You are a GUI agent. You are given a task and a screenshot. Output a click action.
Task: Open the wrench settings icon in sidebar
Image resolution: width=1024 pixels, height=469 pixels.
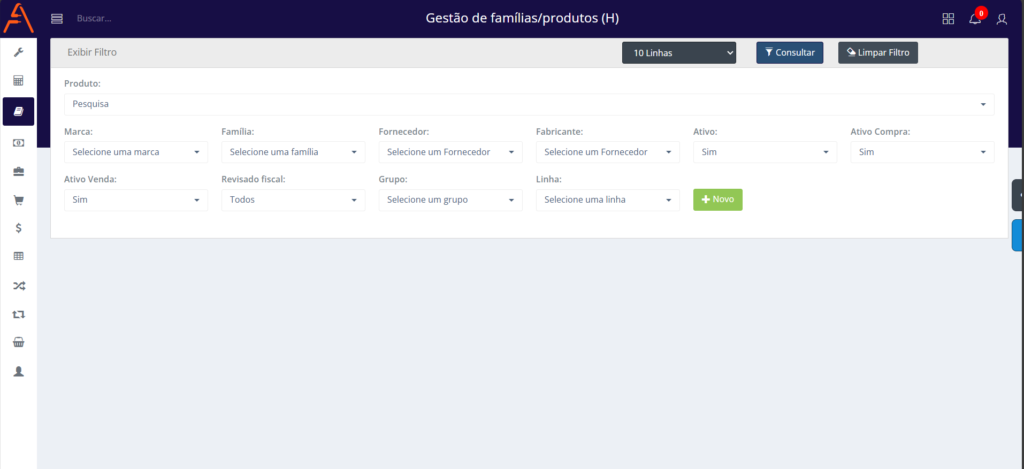click(x=18, y=52)
